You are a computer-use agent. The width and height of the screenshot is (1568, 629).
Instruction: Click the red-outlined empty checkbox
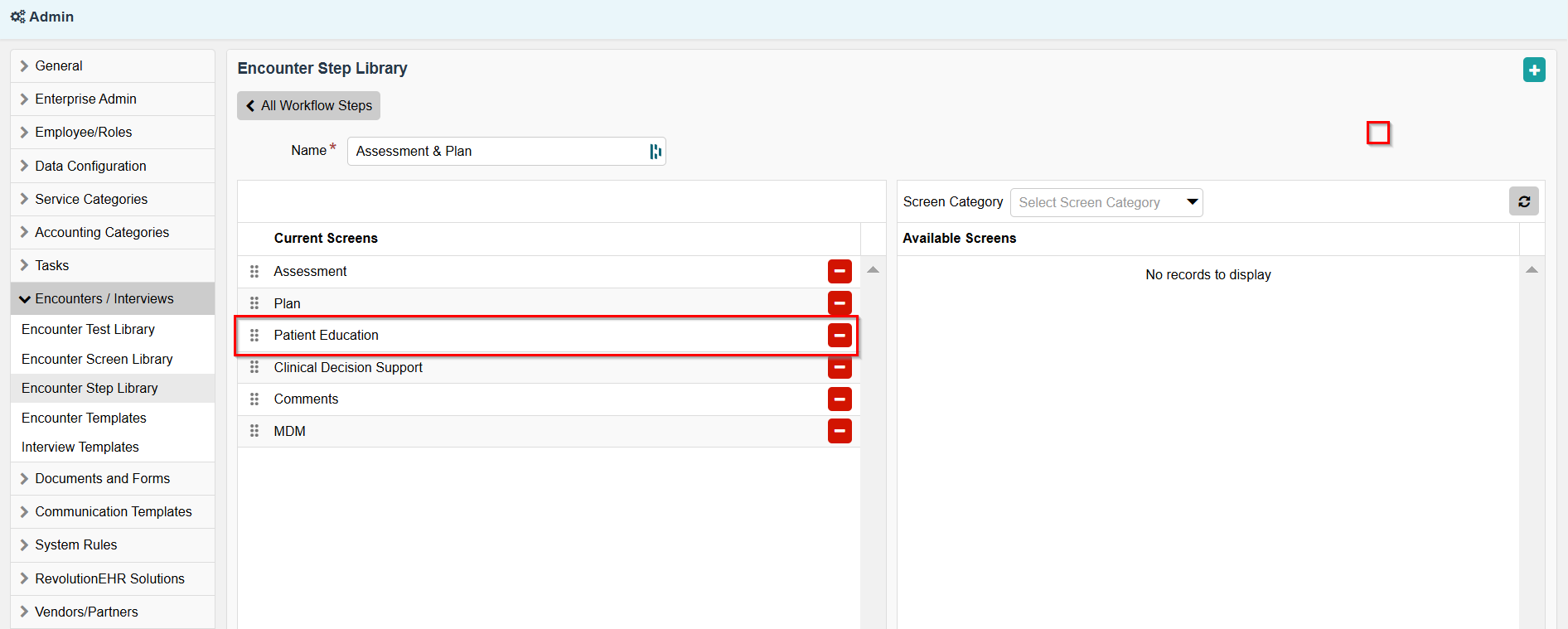[x=1377, y=133]
